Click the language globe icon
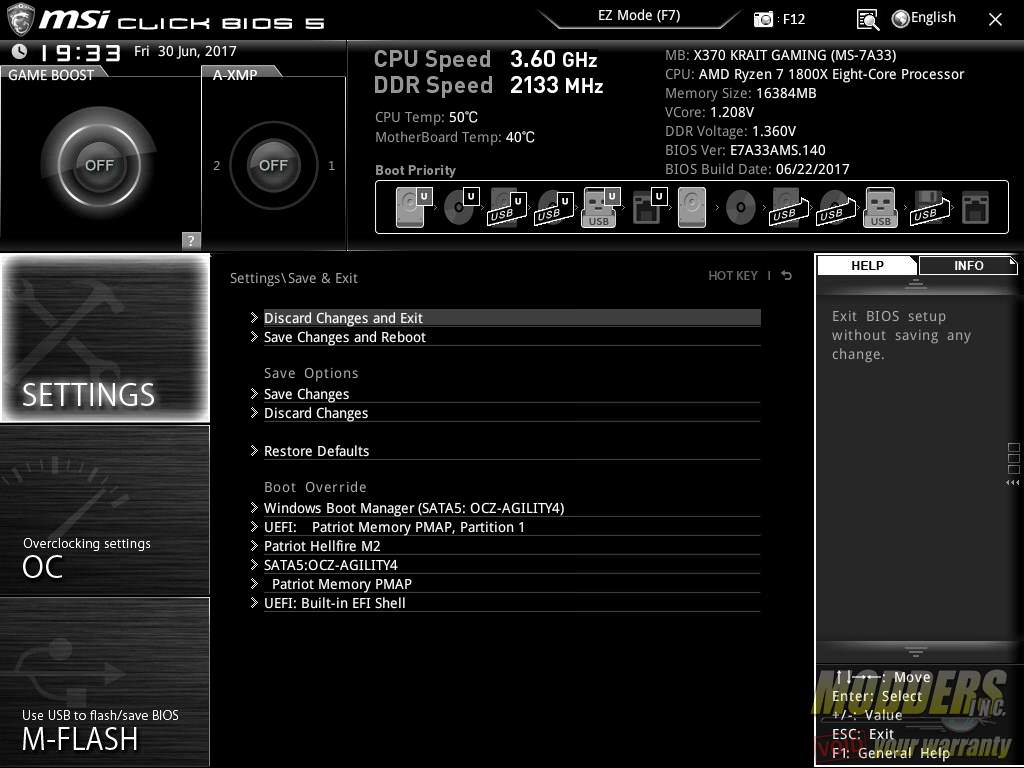The image size is (1024, 768). click(x=901, y=19)
